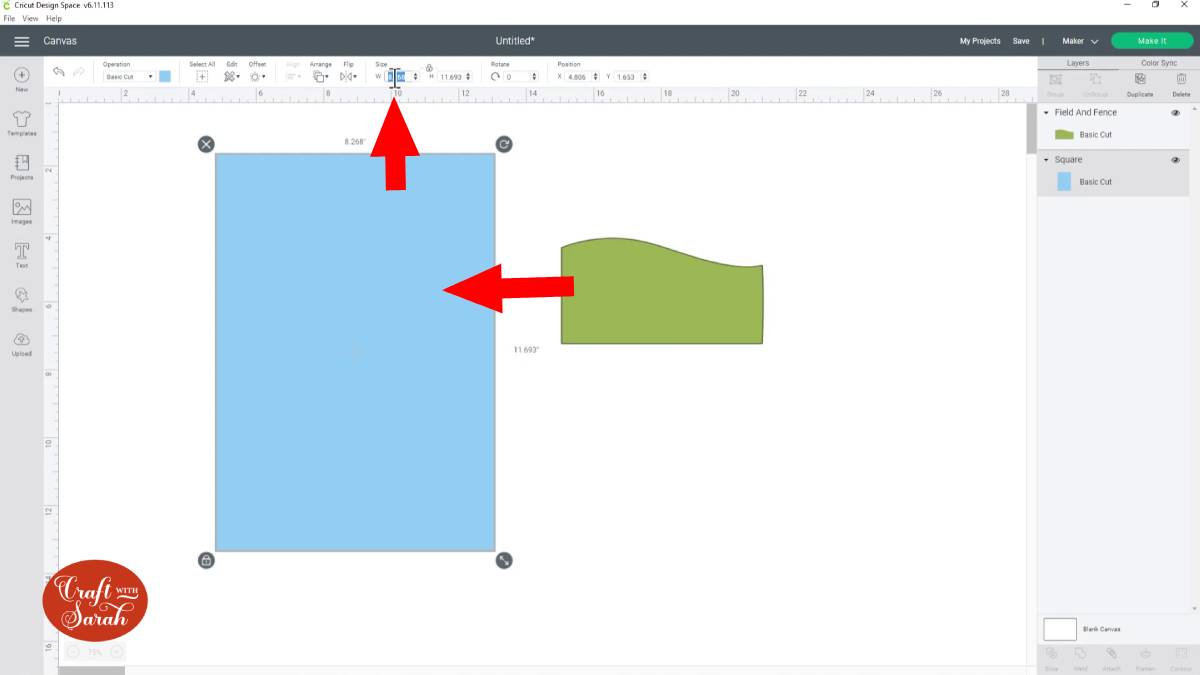This screenshot has height=675, width=1200.
Task: Click the Height field stepper arrows
Action: point(468,77)
